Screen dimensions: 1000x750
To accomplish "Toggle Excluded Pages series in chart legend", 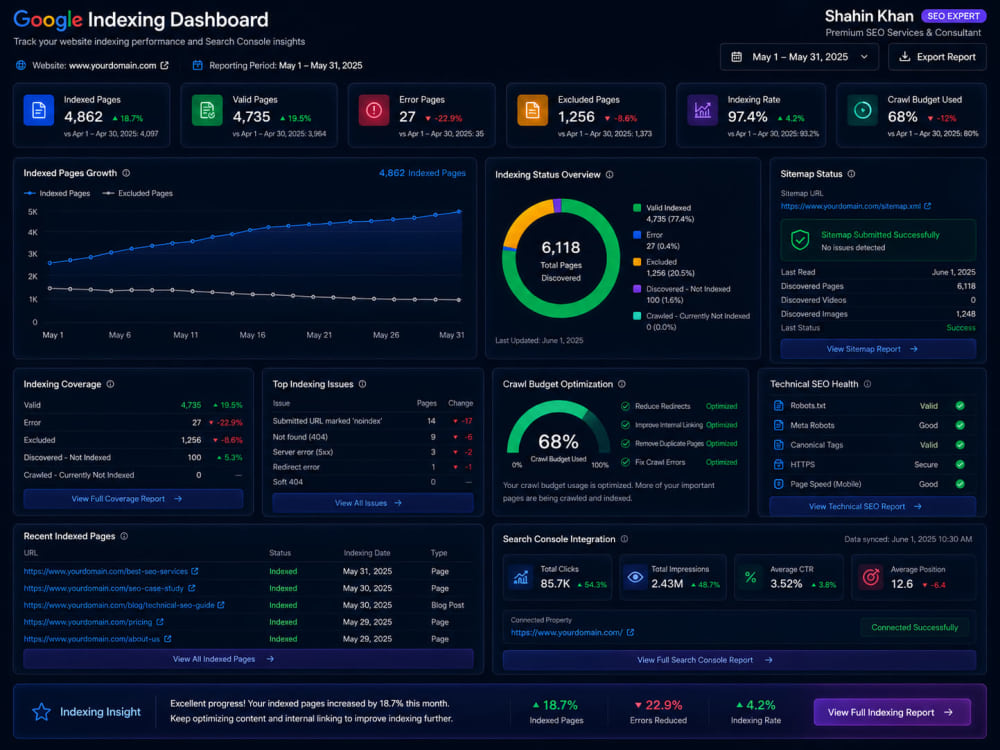I will tap(137, 193).
